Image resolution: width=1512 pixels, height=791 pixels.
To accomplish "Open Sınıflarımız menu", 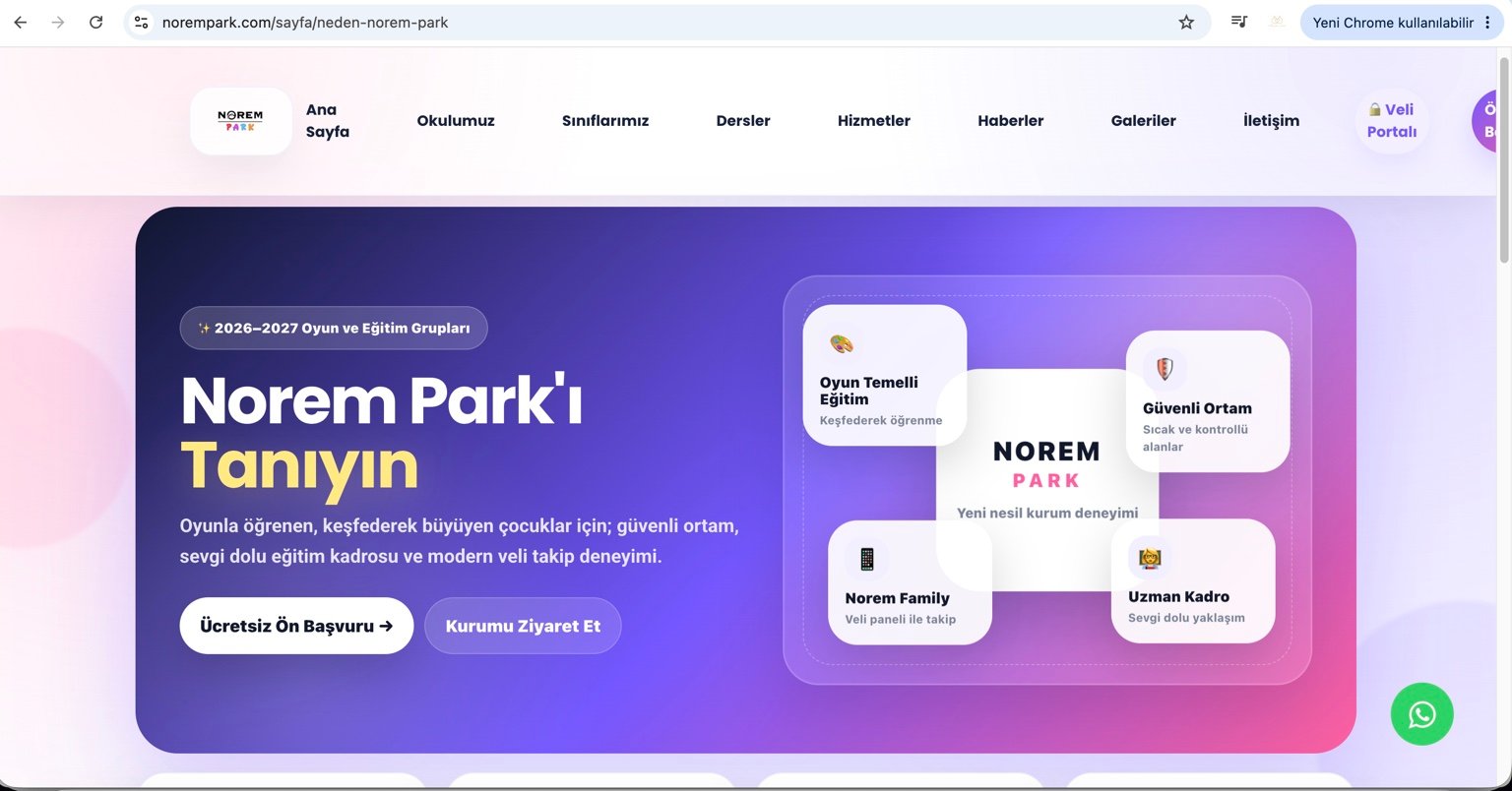I will pyautogui.click(x=605, y=121).
